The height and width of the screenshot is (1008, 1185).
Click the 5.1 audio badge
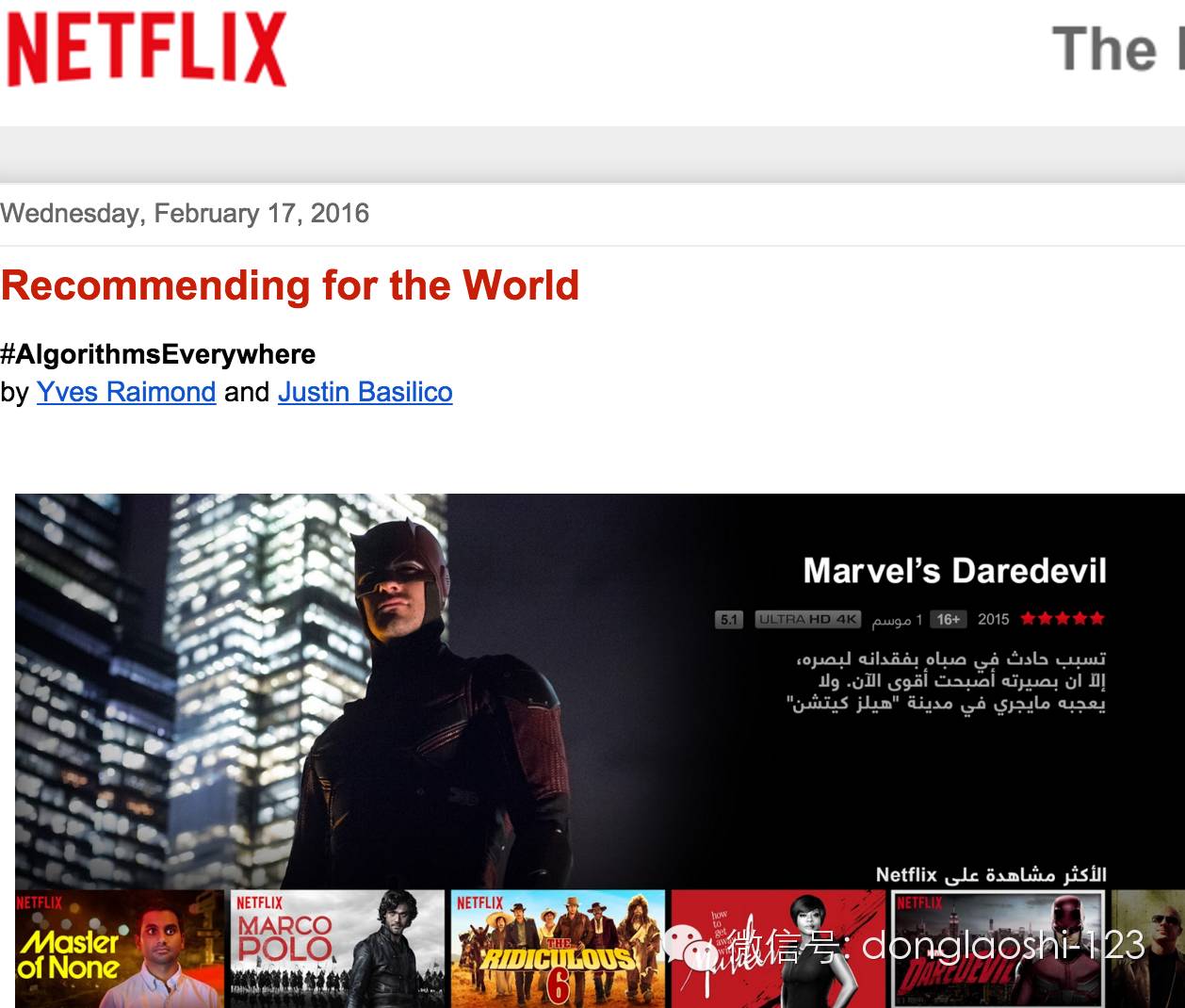(728, 620)
